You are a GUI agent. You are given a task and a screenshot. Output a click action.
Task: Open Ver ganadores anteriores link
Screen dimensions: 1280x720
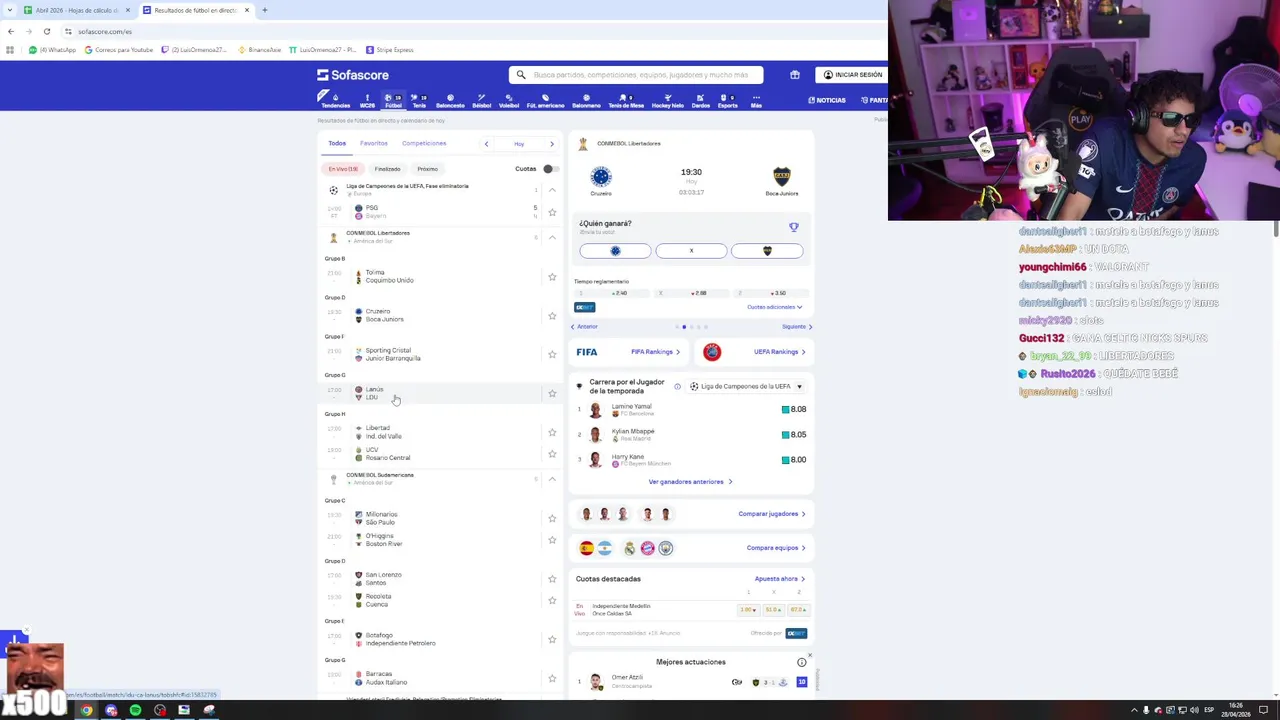click(690, 482)
